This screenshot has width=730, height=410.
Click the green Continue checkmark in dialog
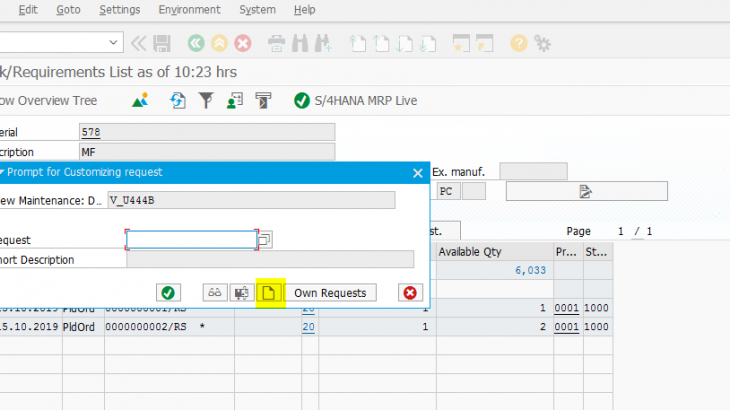coord(168,293)
